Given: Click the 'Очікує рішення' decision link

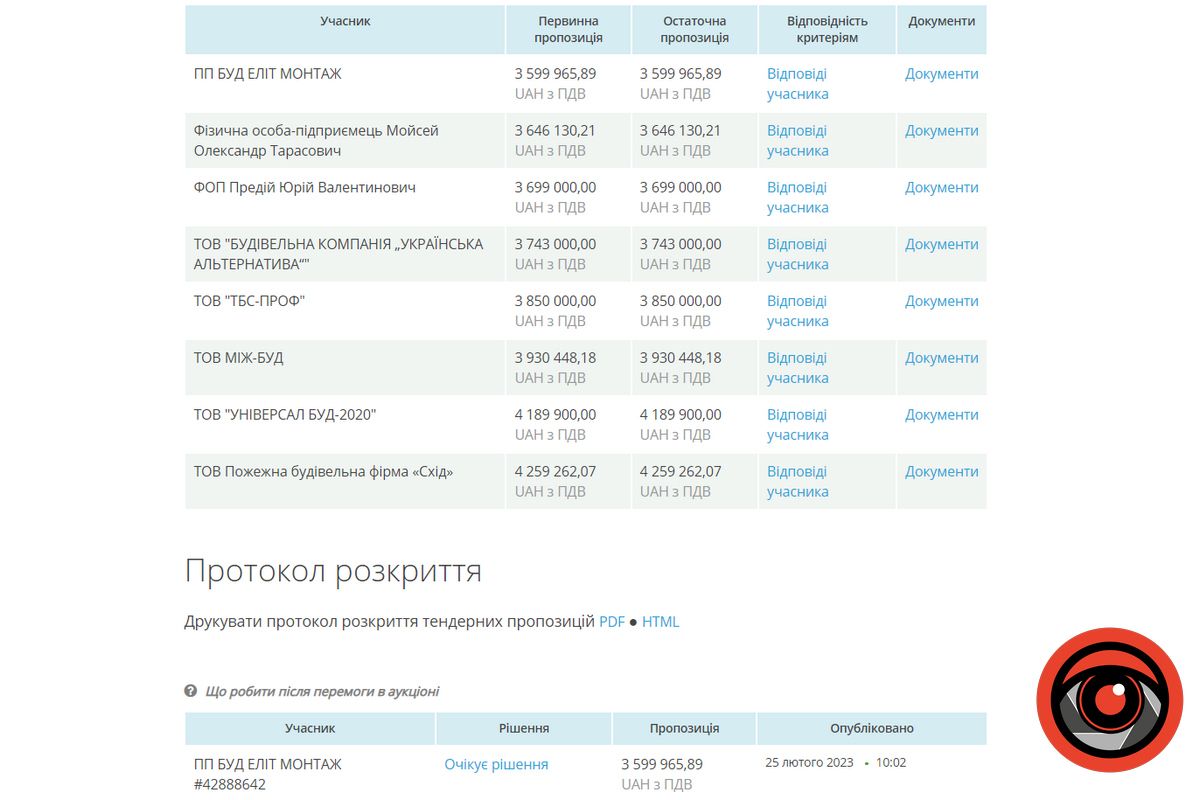Looking at the screenshot, I should tap(496, 764).
